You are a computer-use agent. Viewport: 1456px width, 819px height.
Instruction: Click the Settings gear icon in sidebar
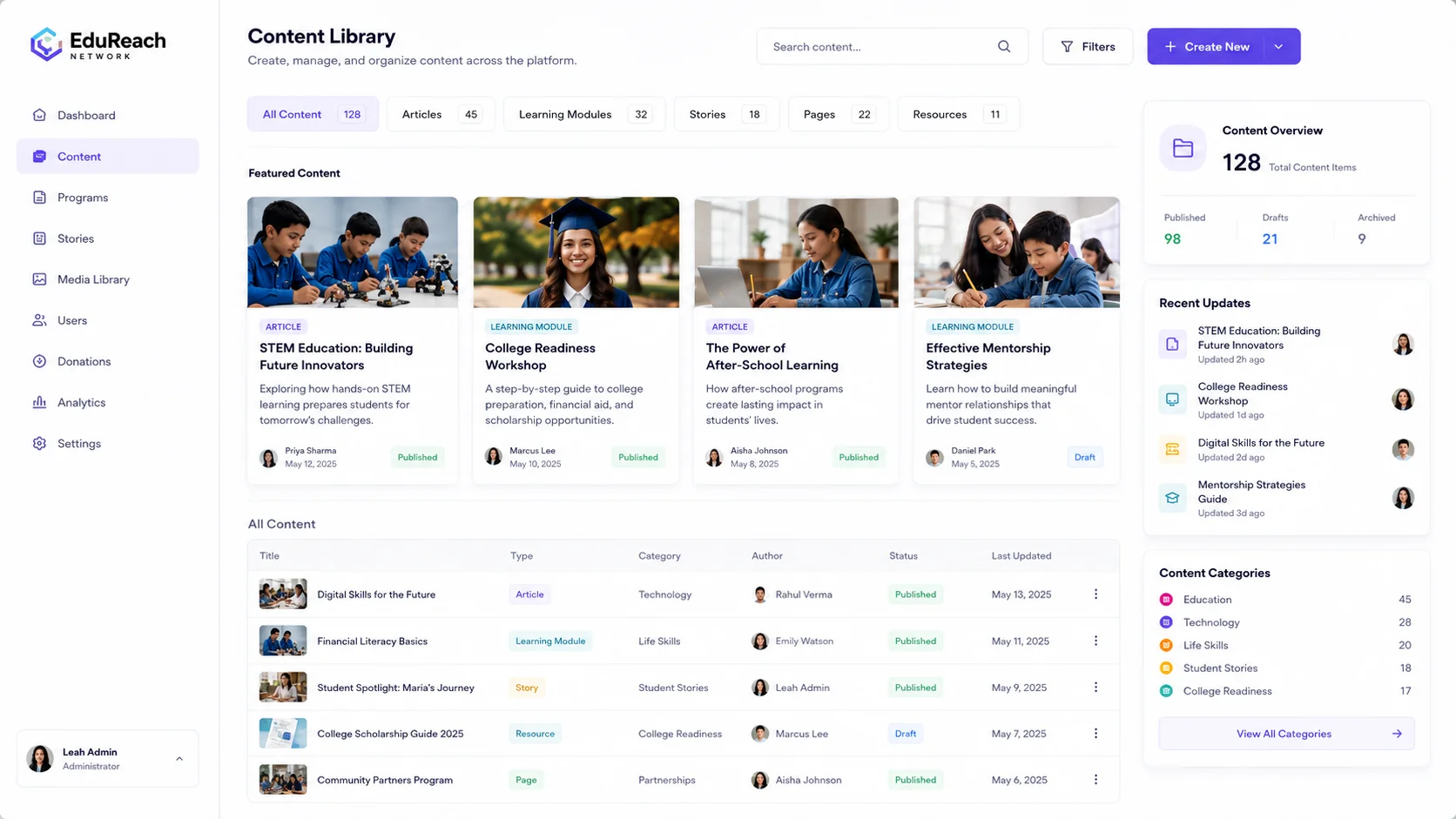(x=39, y=443)
